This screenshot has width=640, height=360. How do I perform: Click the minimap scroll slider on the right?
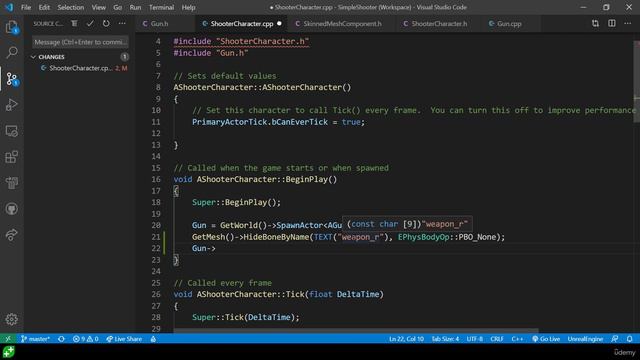click(637, 82)
